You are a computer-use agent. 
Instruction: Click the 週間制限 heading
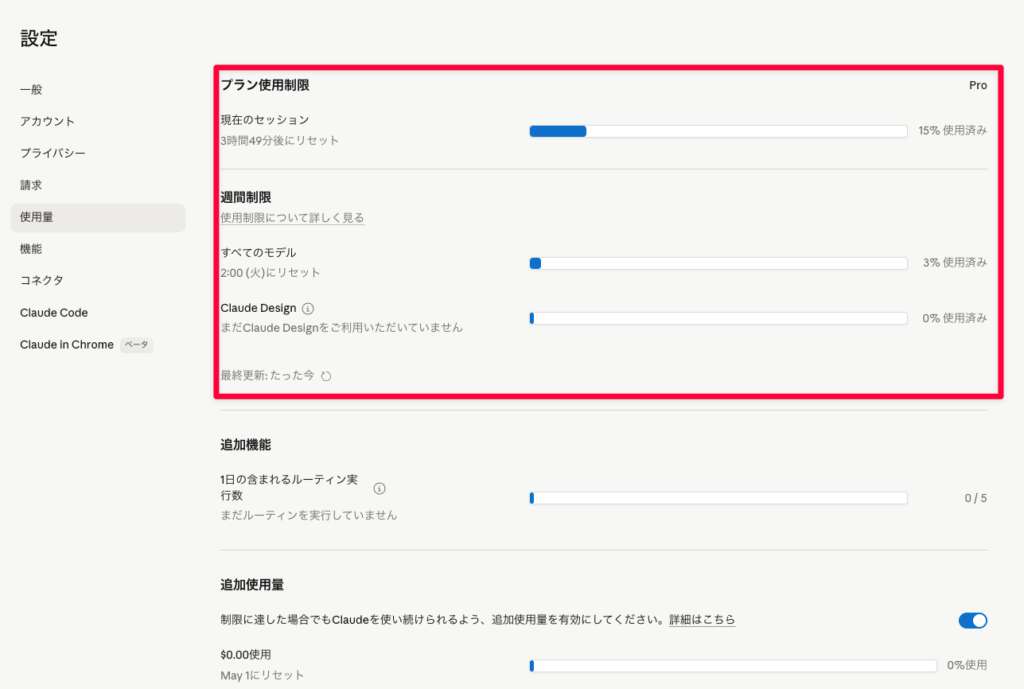[x=246, y=197]
